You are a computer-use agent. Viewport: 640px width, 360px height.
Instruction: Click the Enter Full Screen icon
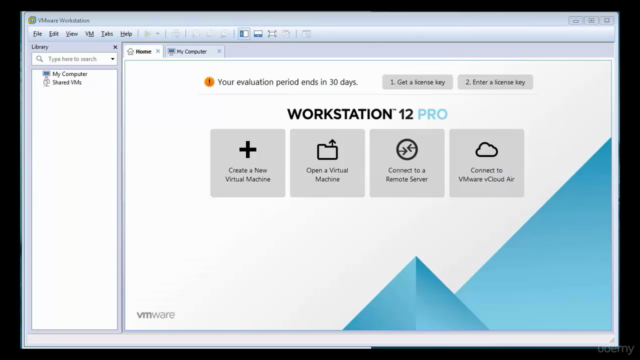(x=272, y=34)
